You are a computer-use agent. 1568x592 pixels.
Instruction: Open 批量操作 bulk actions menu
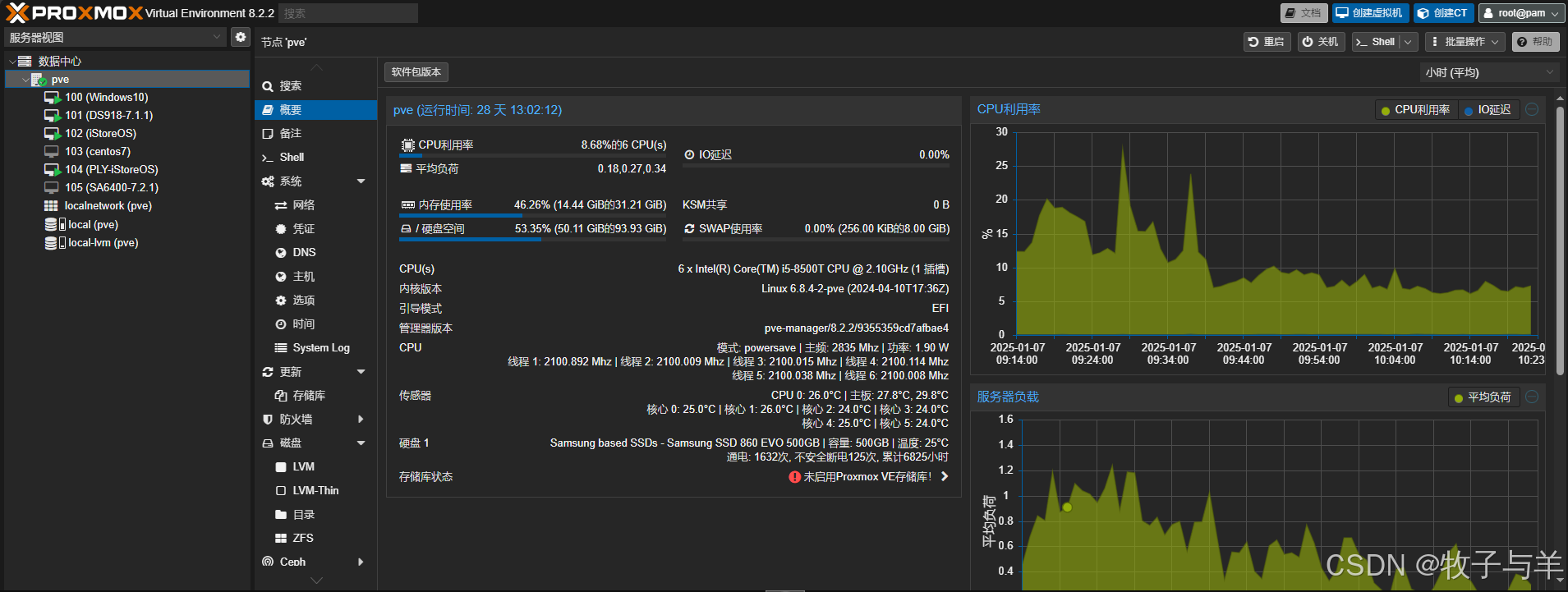[x=1465, y=42]
